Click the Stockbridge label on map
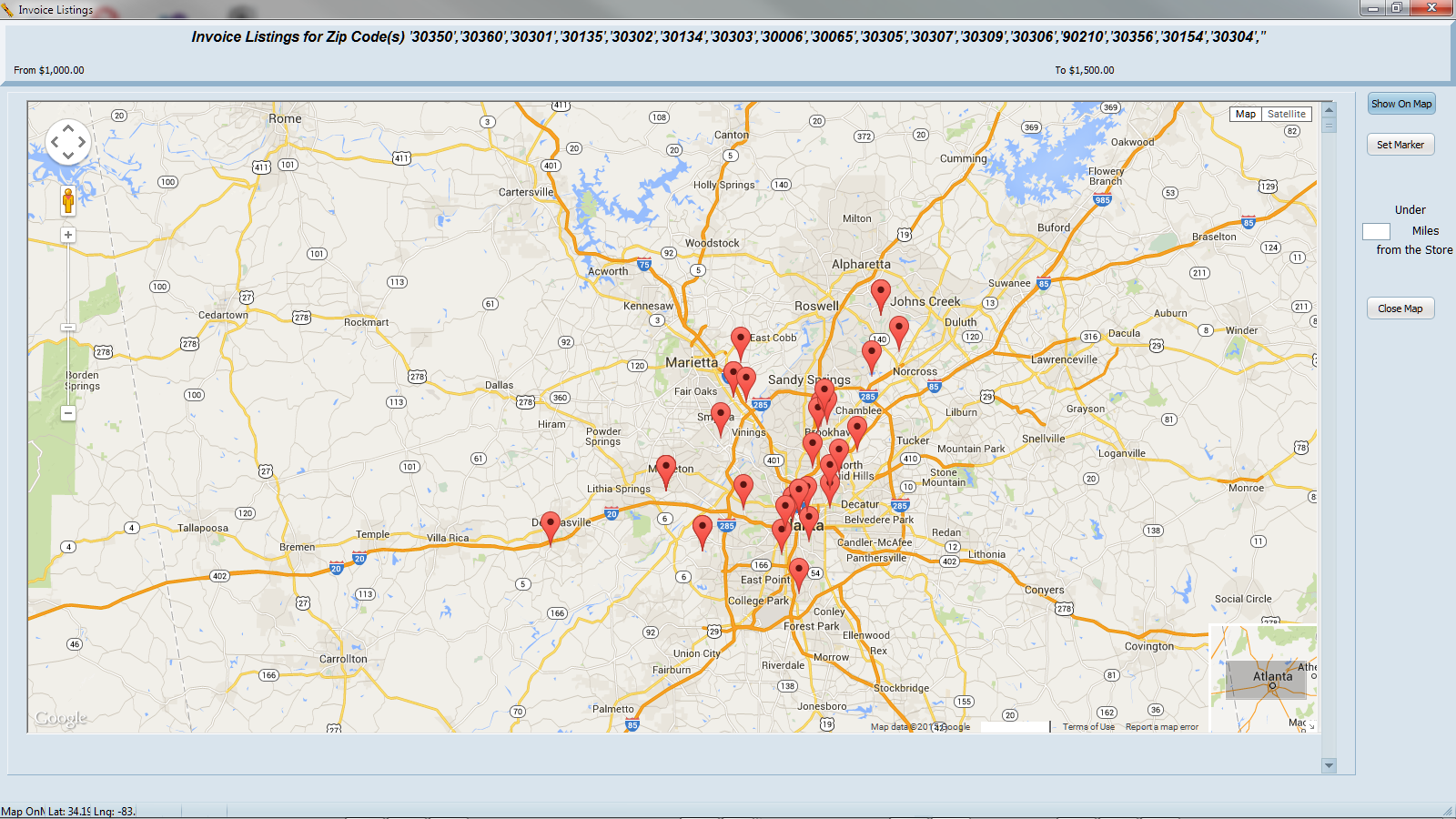Image resolution: width=1456 pixels, height=819 pixels. coord(902,688)
